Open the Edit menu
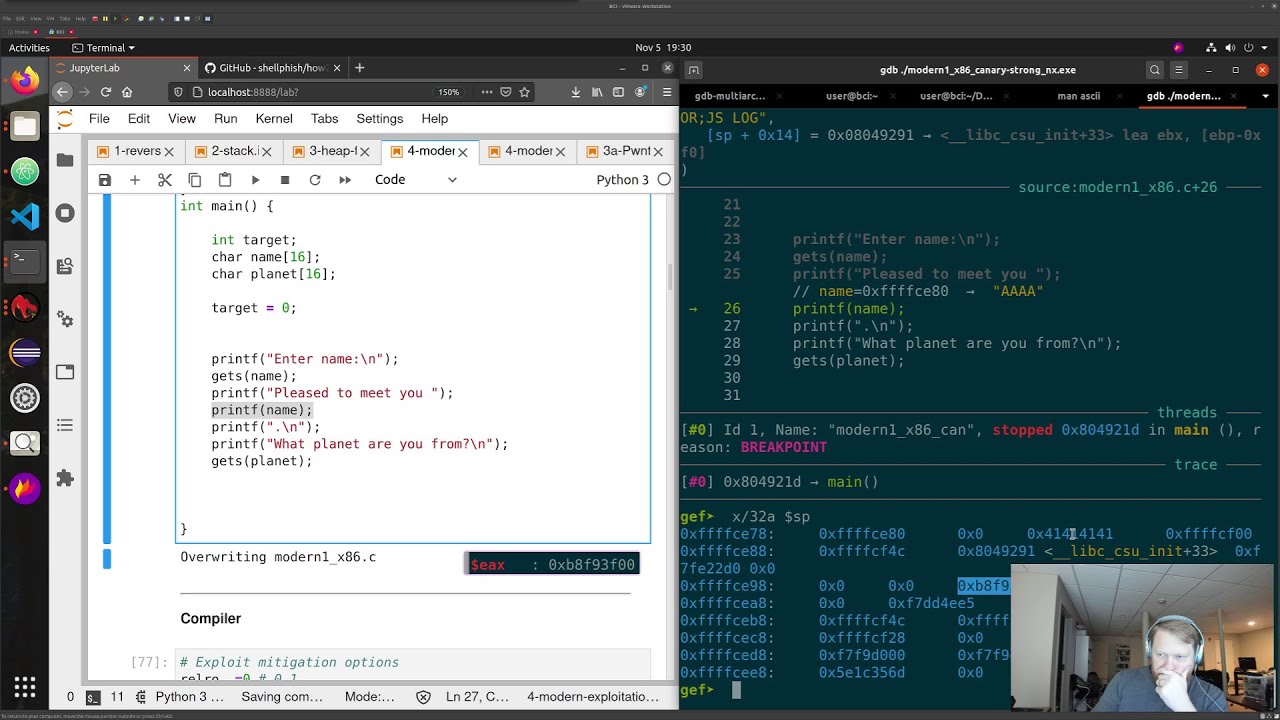Screen dimensions: 1280x720 click(139, 119)
